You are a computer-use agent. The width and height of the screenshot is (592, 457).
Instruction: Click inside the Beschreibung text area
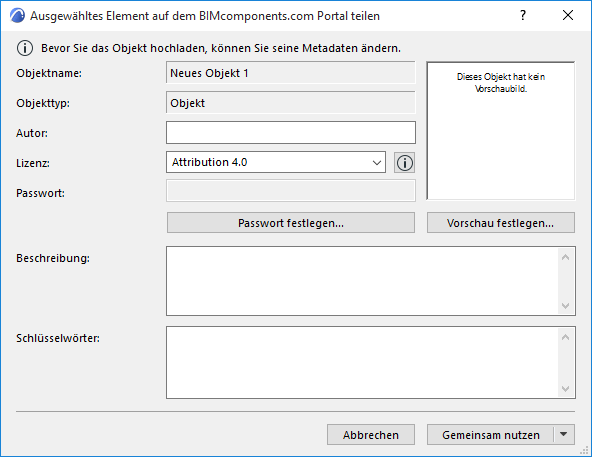click(362, 281)
